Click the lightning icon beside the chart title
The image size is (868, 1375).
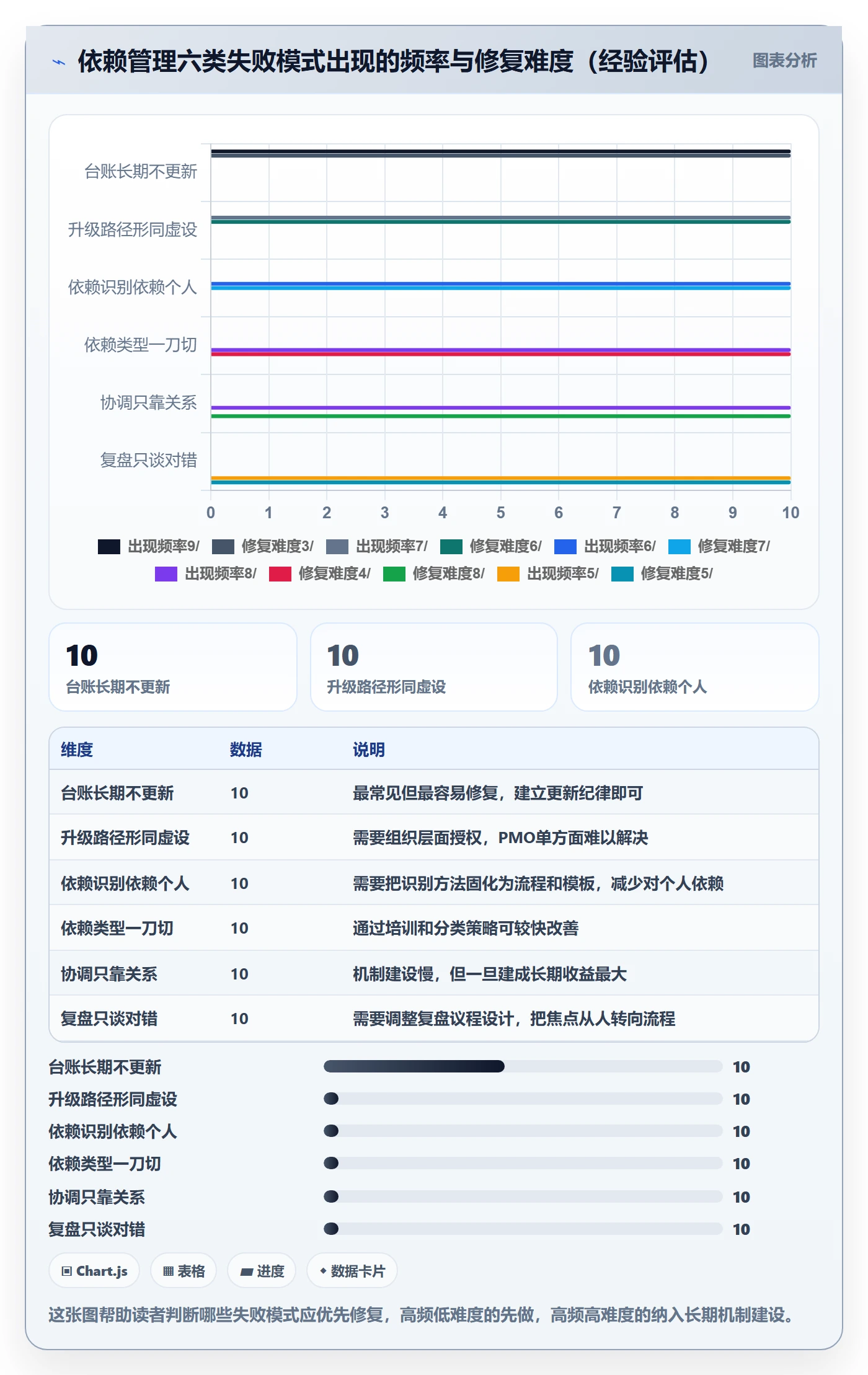pyautogui.click(x=59, y=61)
